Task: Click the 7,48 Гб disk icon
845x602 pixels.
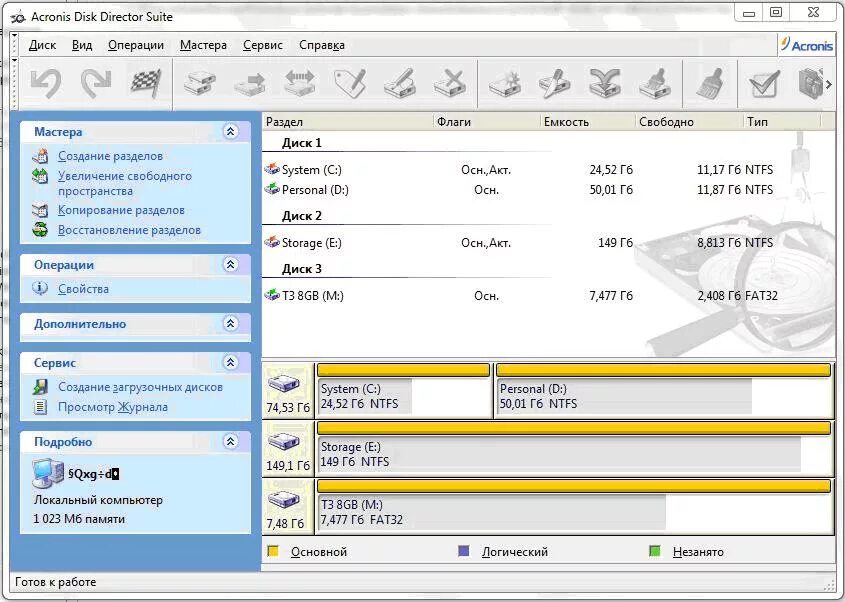Action: pyautogui.click(x=284, y=500)
